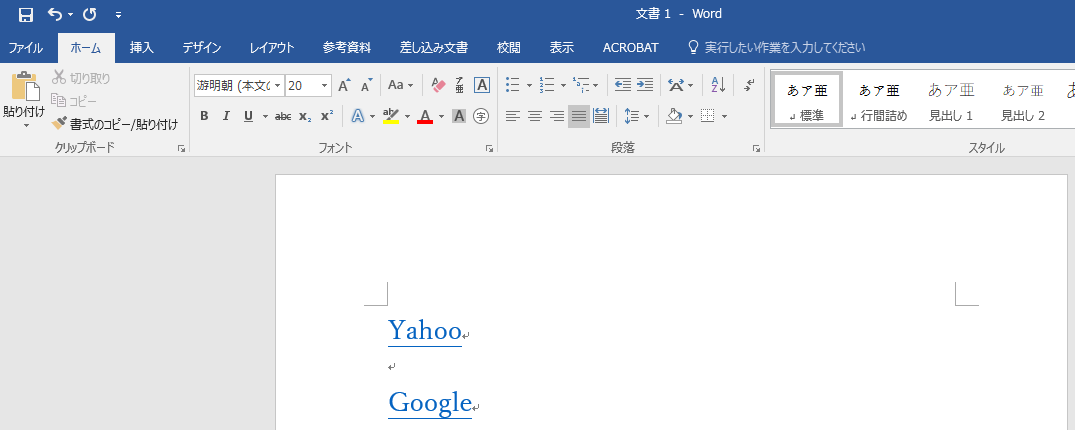
Task: Toggle subscript formatting
Action: coord(305,116)
